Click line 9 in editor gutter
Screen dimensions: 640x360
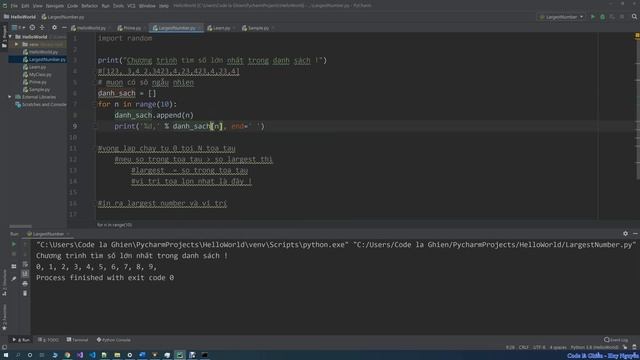75,126
